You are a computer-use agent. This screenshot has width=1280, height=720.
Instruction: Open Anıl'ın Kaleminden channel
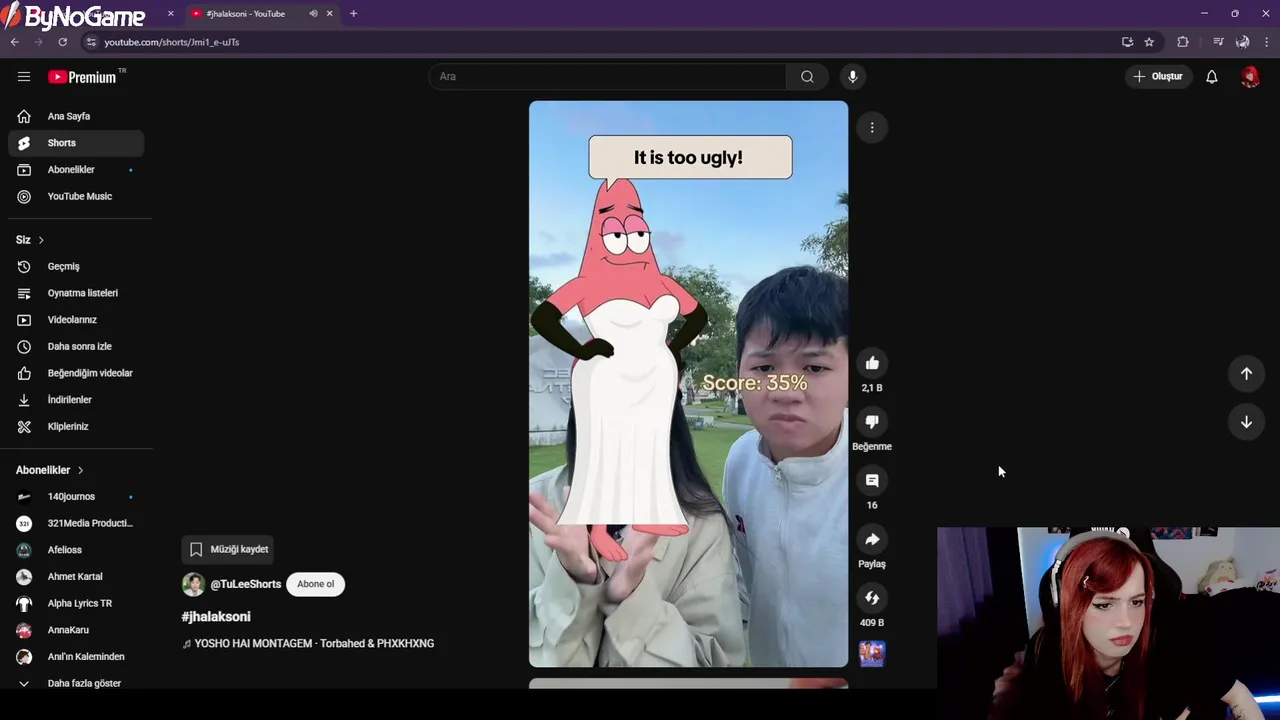tap(76, 657)
